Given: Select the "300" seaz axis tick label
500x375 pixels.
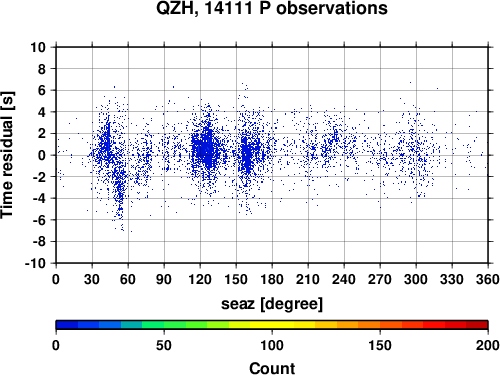Looking at the screenshot, I should (416, 279).
